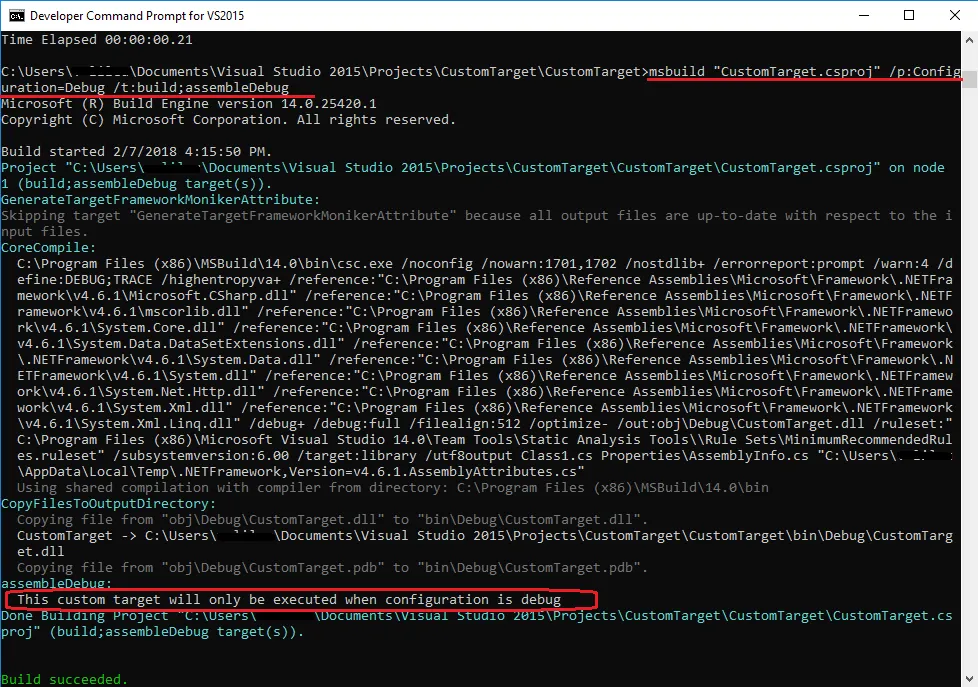This screenshot has width=978, height=687.
Task: Click the 'Using shared compilation with compiler' line
Action: (393, 487)
